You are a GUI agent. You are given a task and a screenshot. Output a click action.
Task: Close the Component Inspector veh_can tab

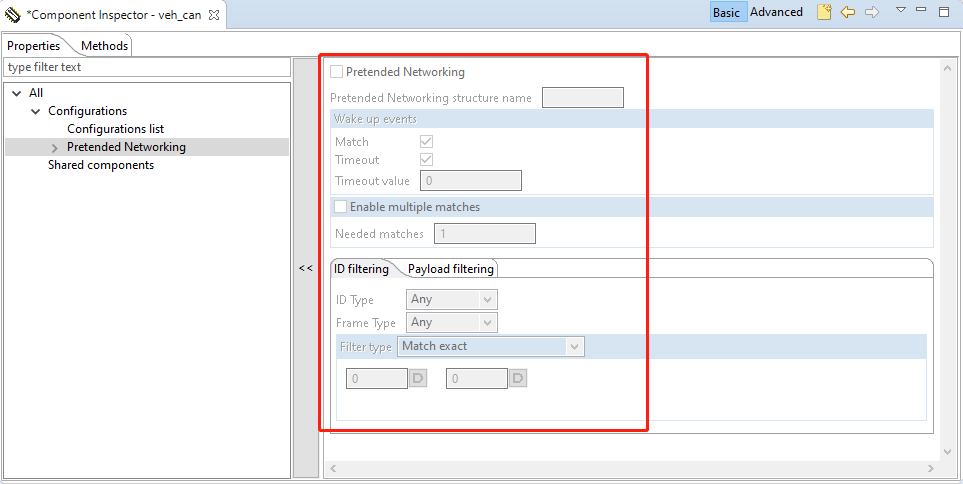[x=214, y=15]
